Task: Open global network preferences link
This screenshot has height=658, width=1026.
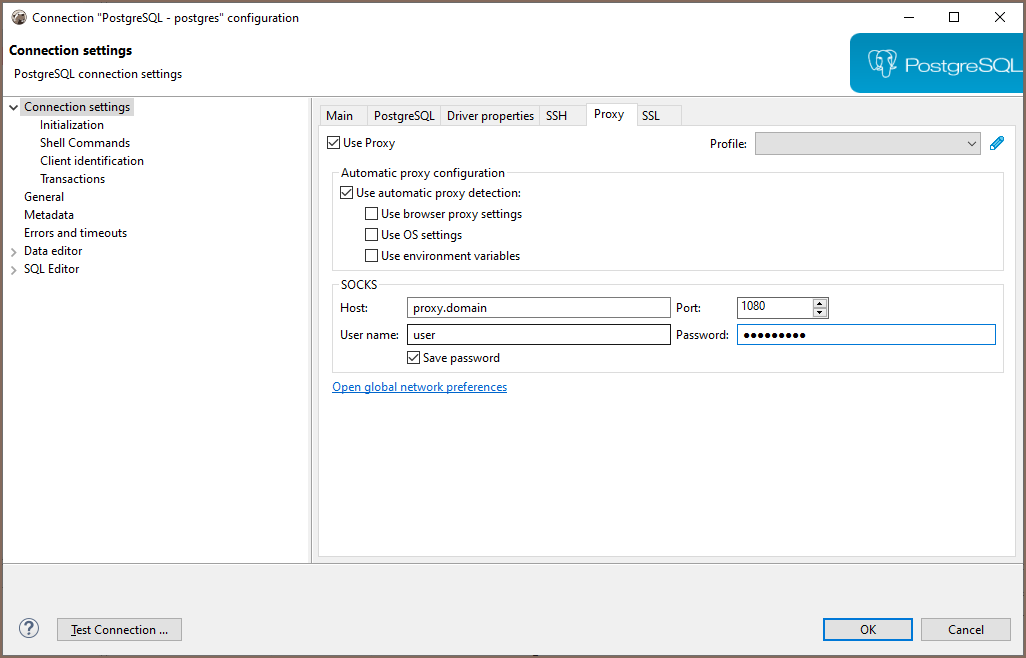Action: pyautogui.click(x=419, y=387)
